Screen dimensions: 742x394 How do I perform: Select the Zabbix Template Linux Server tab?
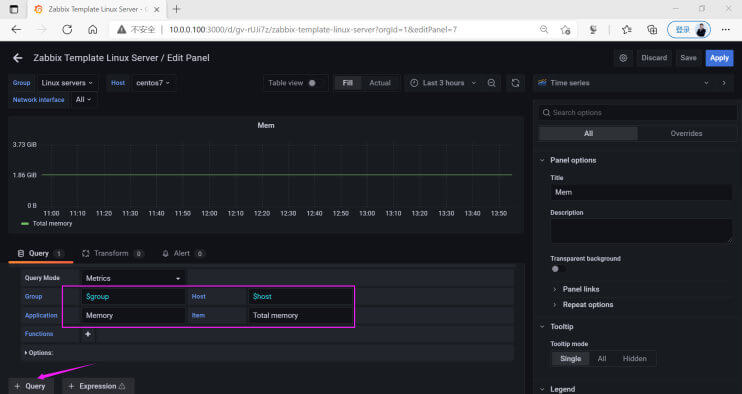pos(97,9)
